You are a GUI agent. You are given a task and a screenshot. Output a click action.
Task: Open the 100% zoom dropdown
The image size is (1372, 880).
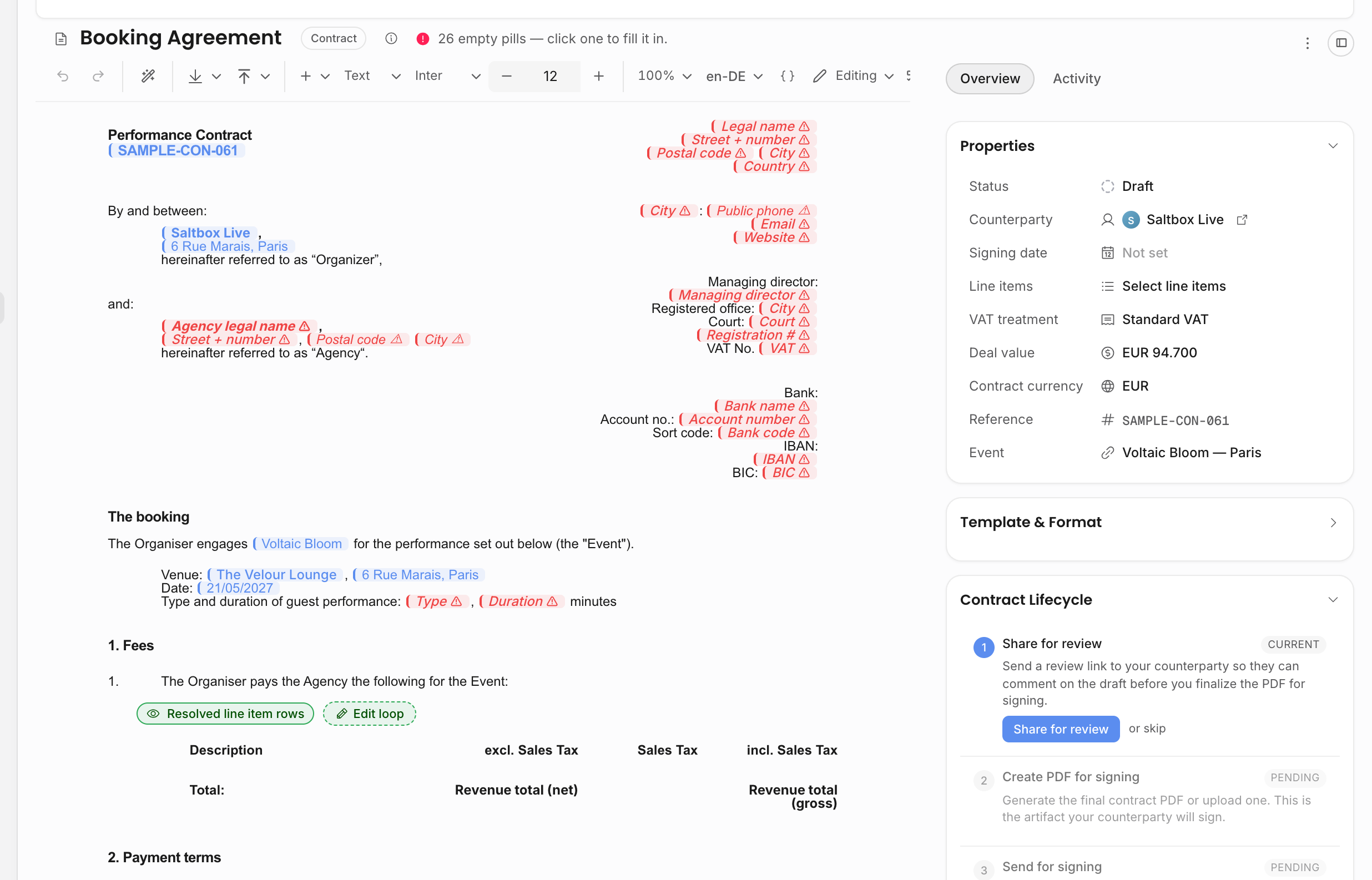[x=664, y=76]
